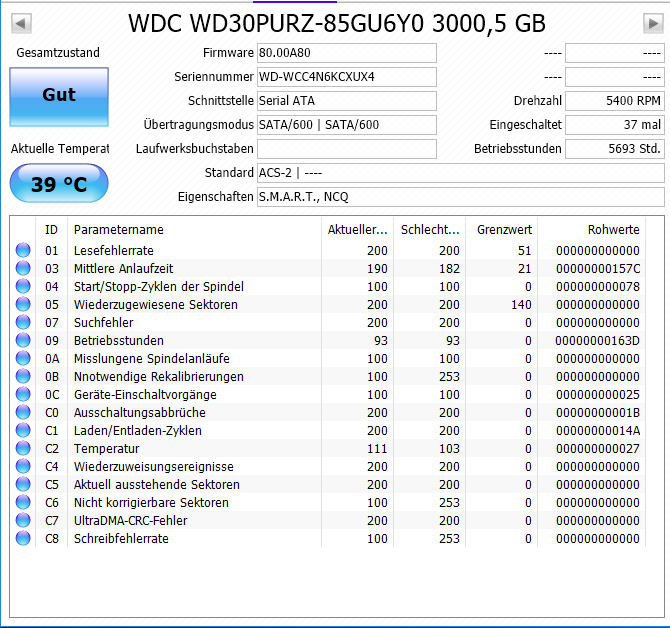Click status orb for Start/Stopp-Zyklen row
This screenshot has height=628, width=670.
pos(23,286)
